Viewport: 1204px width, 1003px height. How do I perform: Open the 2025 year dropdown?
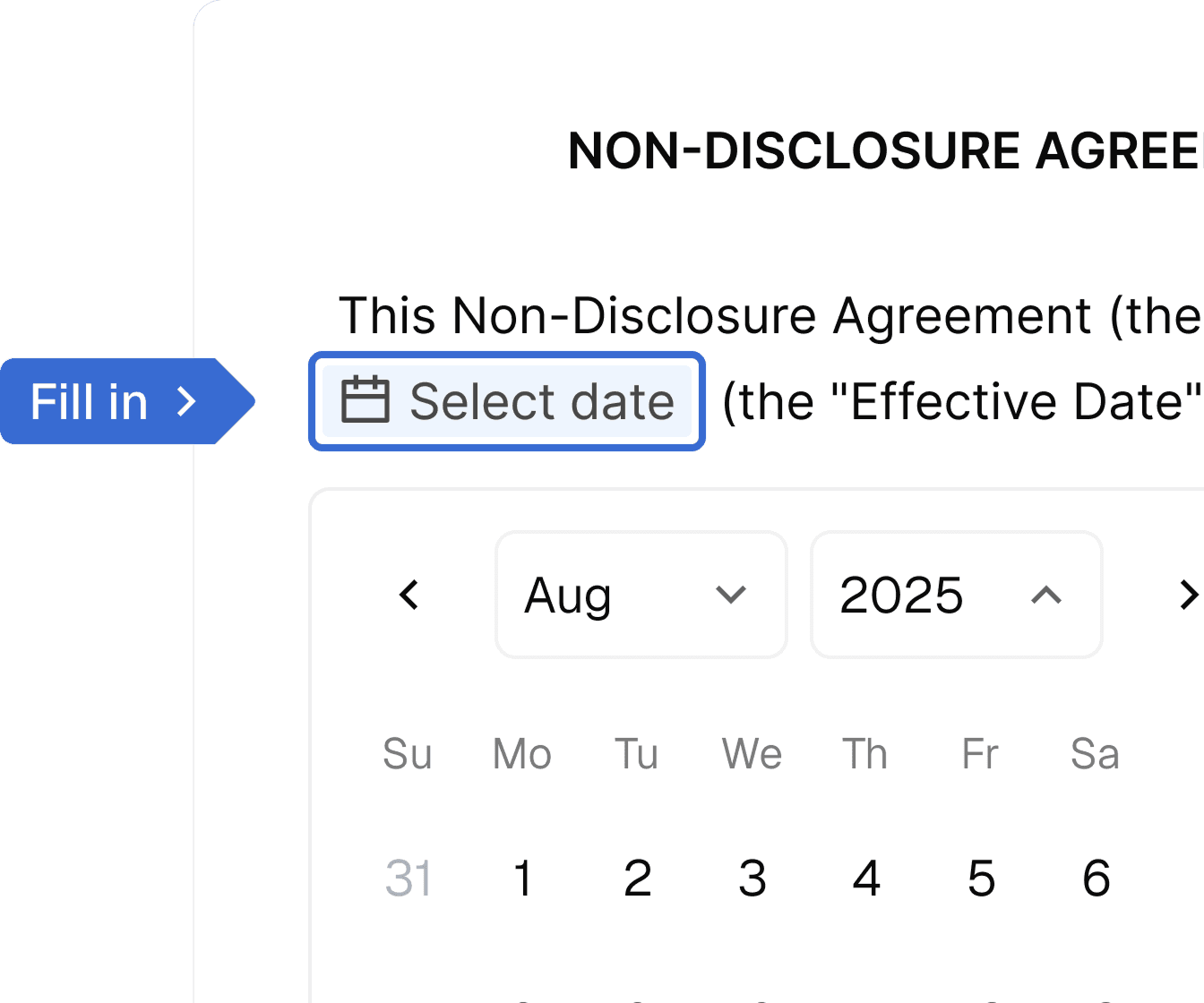pos(957,595)
